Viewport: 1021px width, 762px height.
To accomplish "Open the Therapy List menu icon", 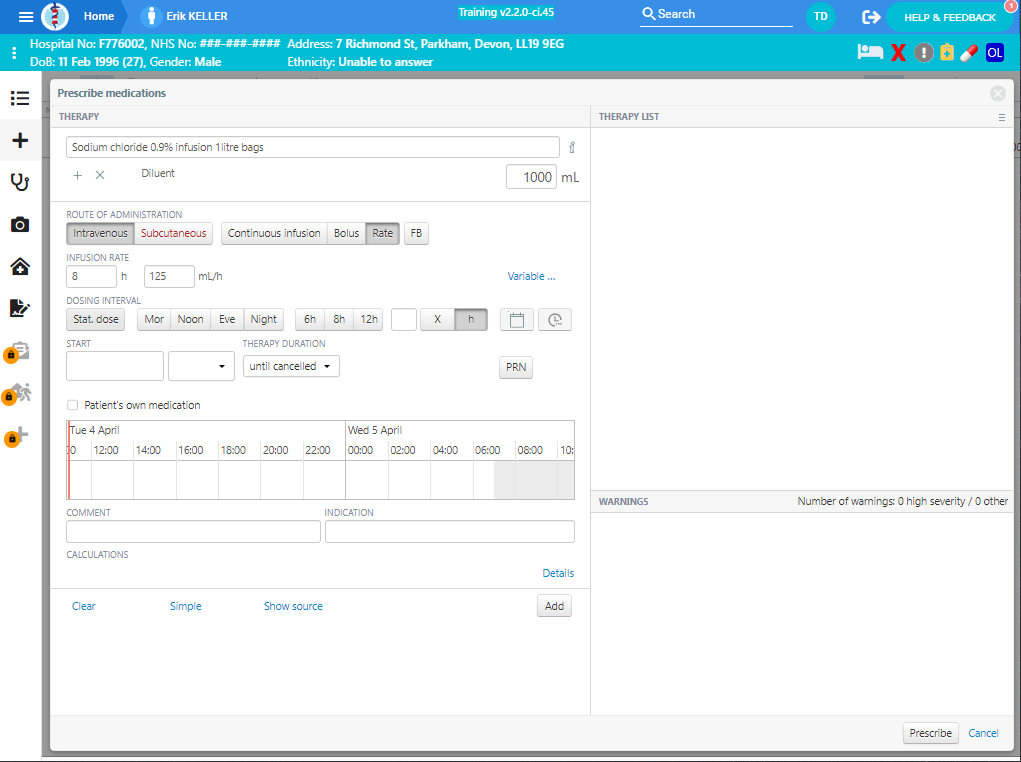I will coord(1001,117).
